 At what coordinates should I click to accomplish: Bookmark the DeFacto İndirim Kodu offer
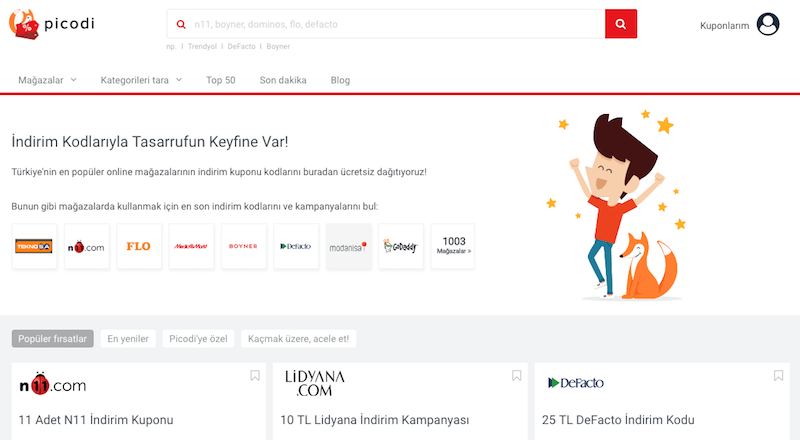click(778, 376)
